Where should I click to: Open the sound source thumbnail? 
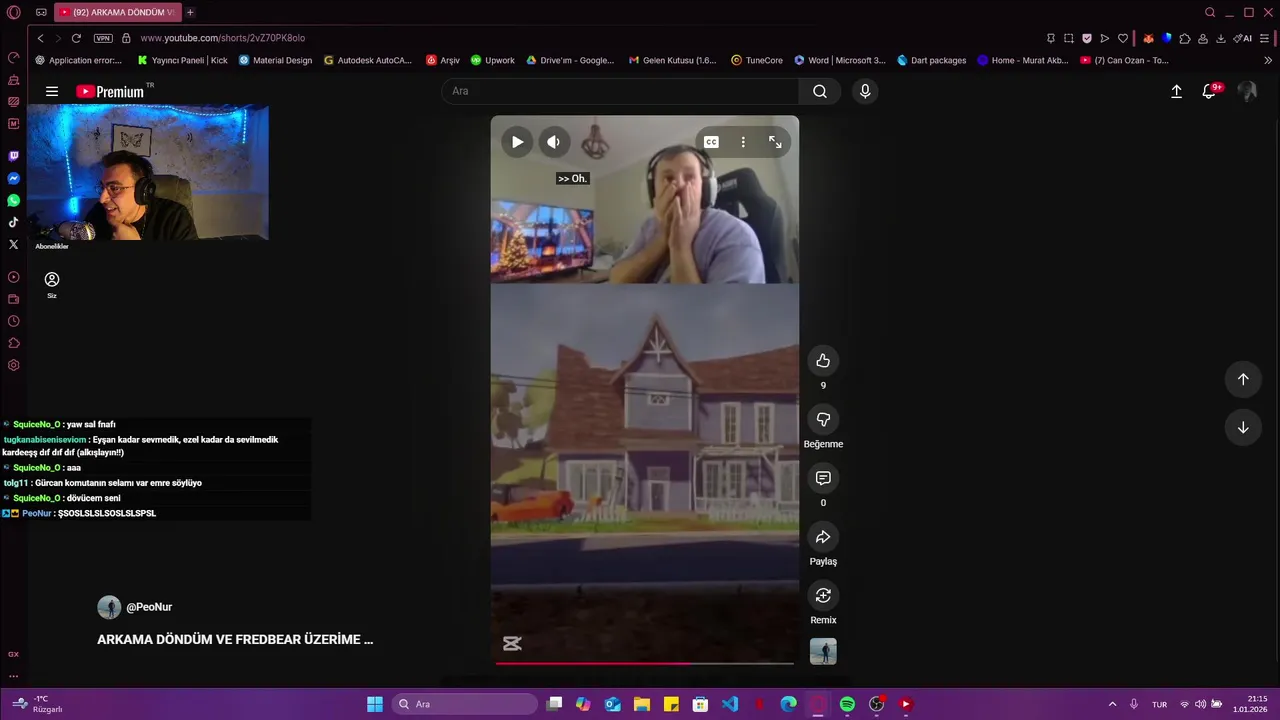point(823,652)
